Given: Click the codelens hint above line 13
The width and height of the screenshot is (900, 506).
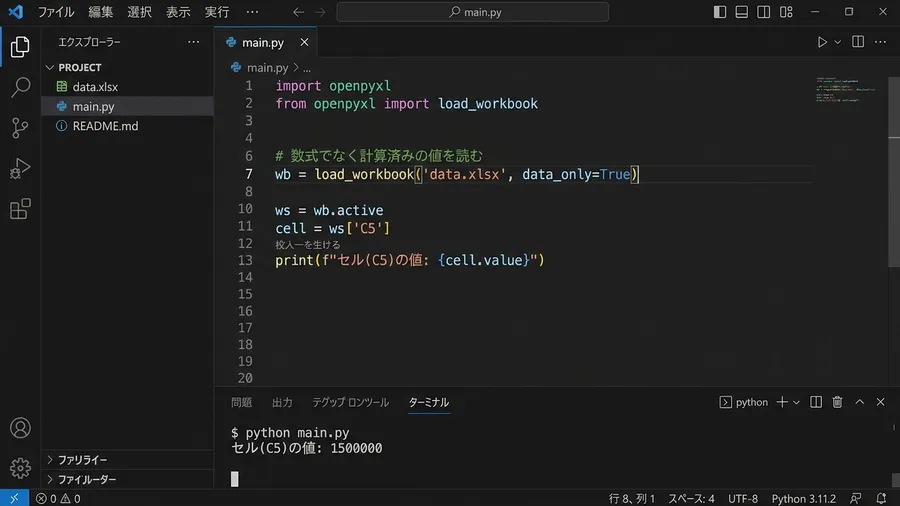Looking at the screenshot, I should point(308,244).
